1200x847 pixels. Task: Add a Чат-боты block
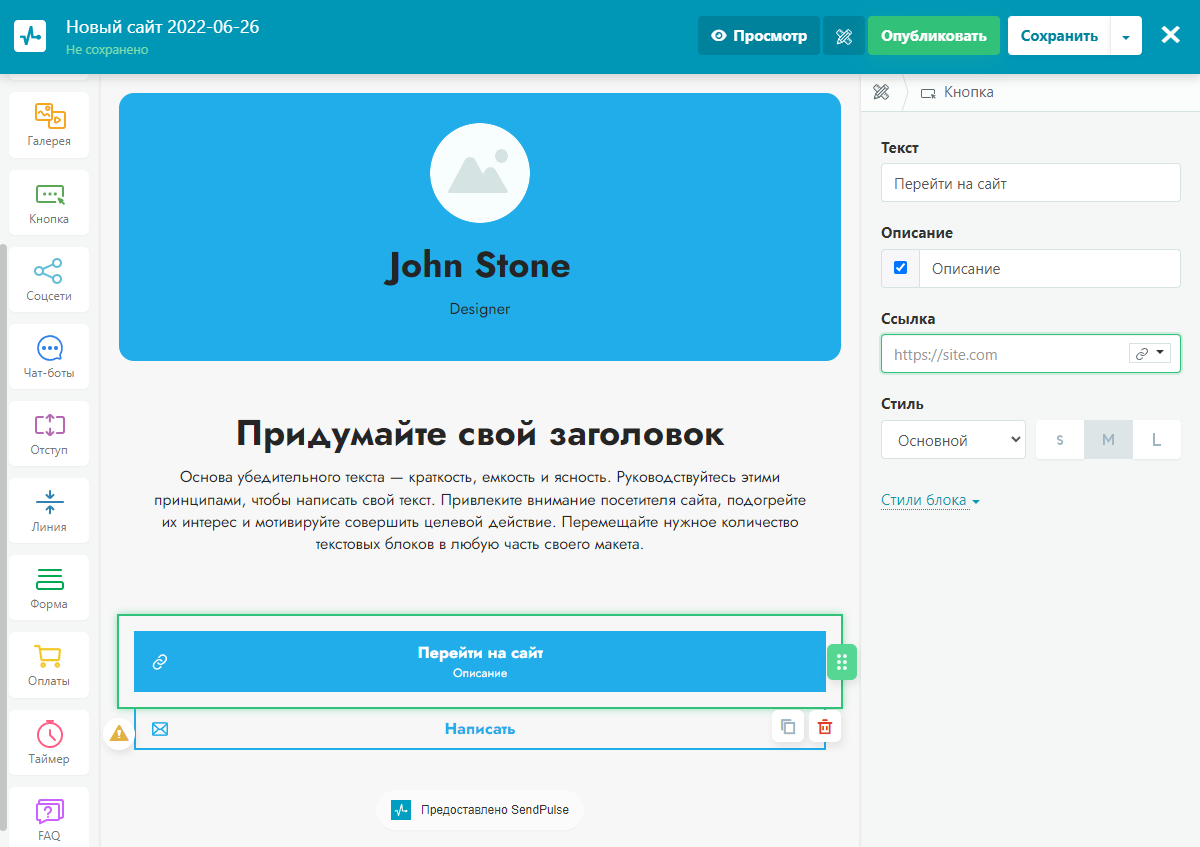pyautogui.click(x=49, y=356)
